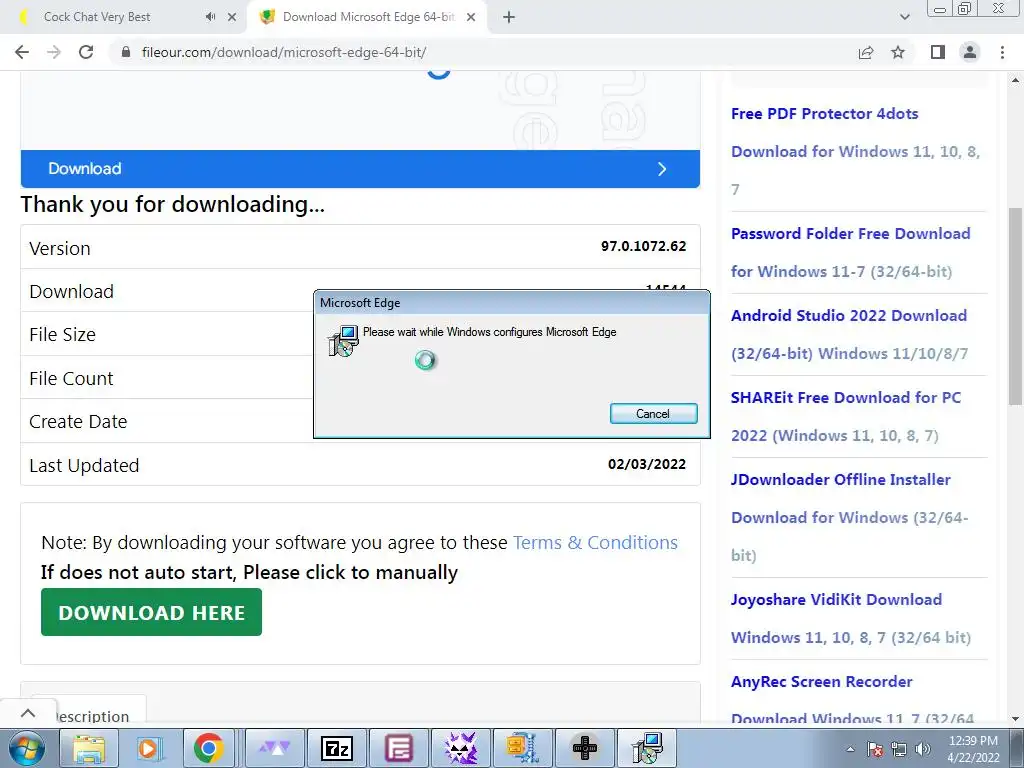Open media player taskbar icon
The height and width of the screenshot is (768, 1024).
[150, 748]
